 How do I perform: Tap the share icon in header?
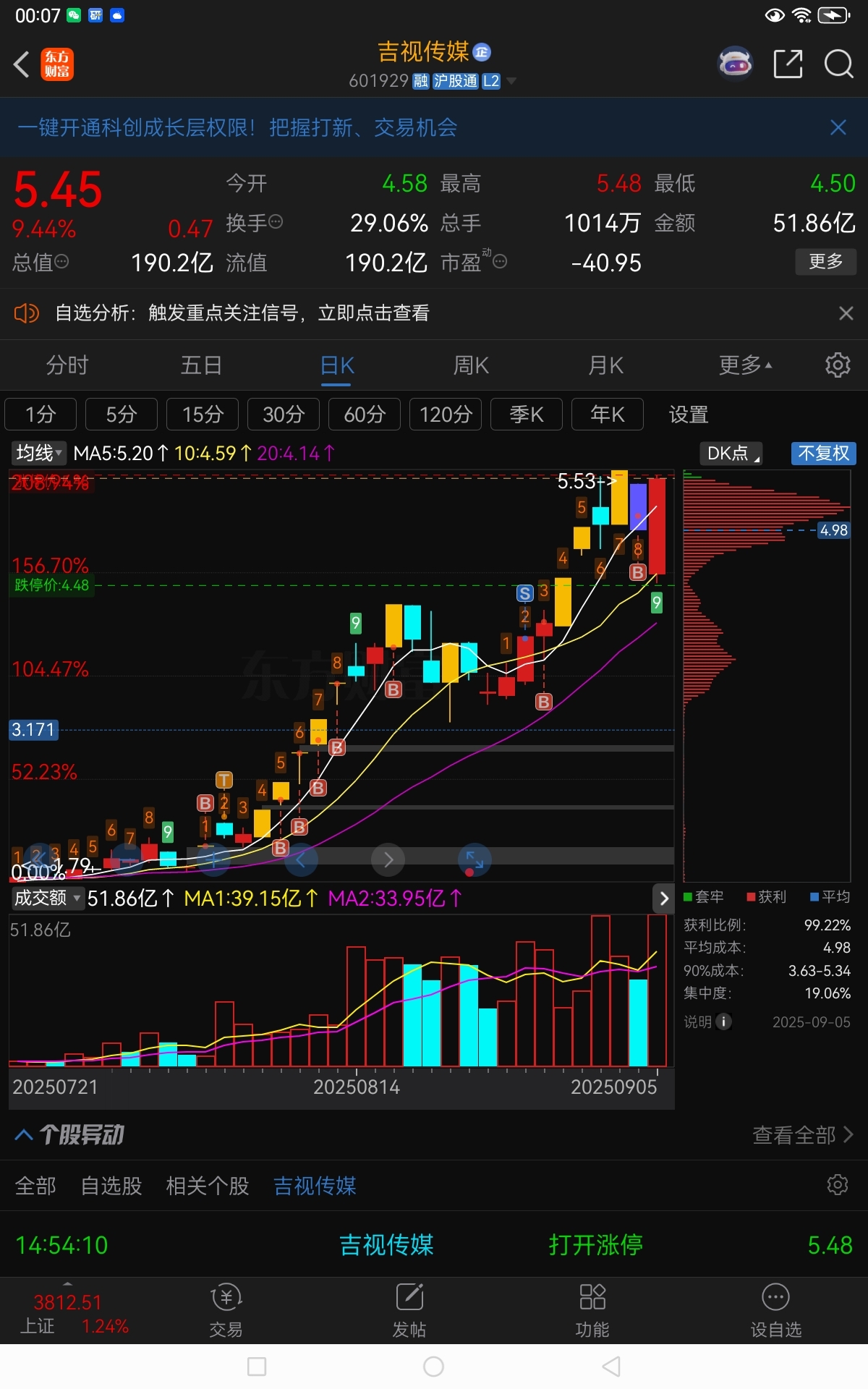tap(788, 64)
